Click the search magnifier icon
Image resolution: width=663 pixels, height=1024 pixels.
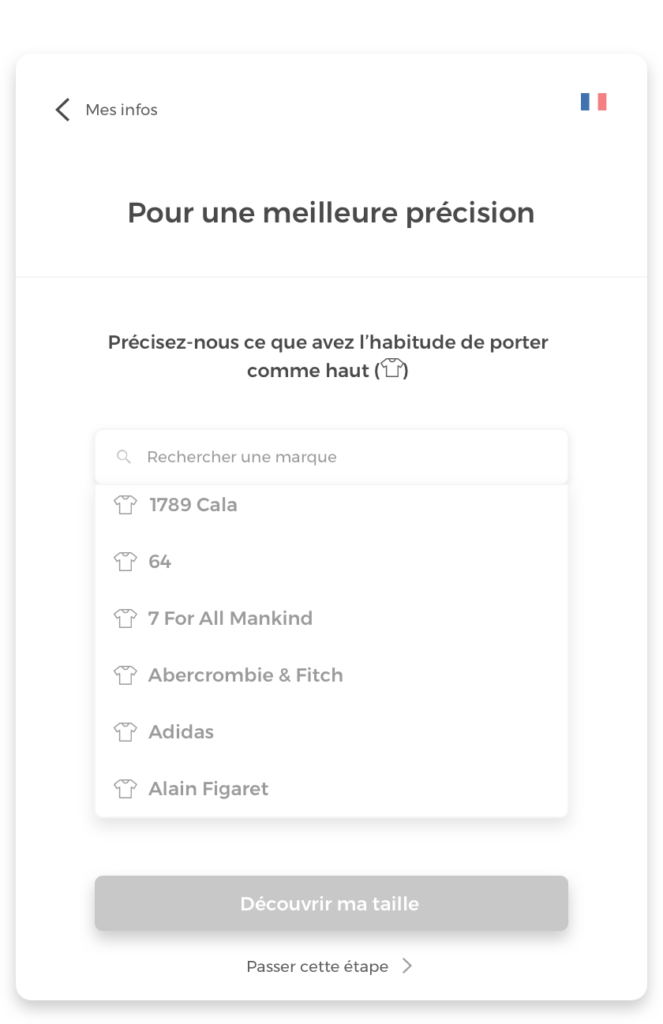tap(124, 457)
